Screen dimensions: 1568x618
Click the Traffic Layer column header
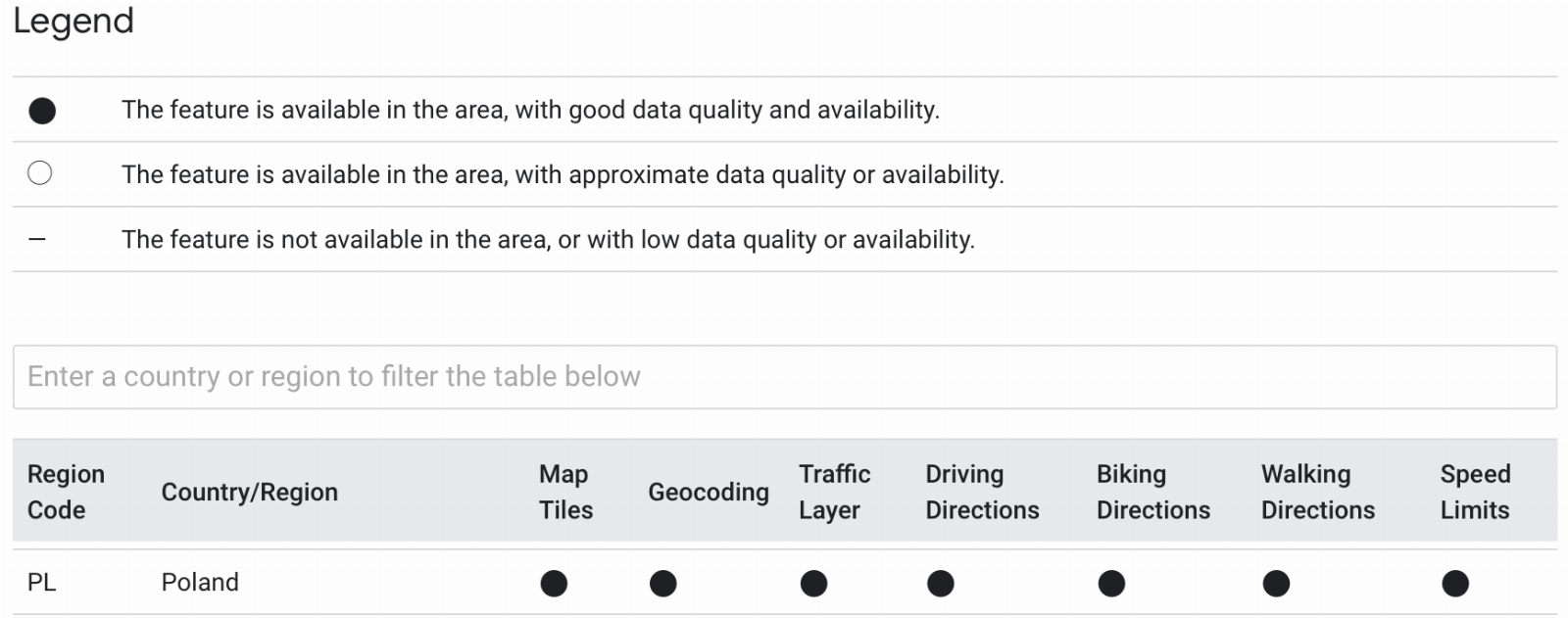835,492
